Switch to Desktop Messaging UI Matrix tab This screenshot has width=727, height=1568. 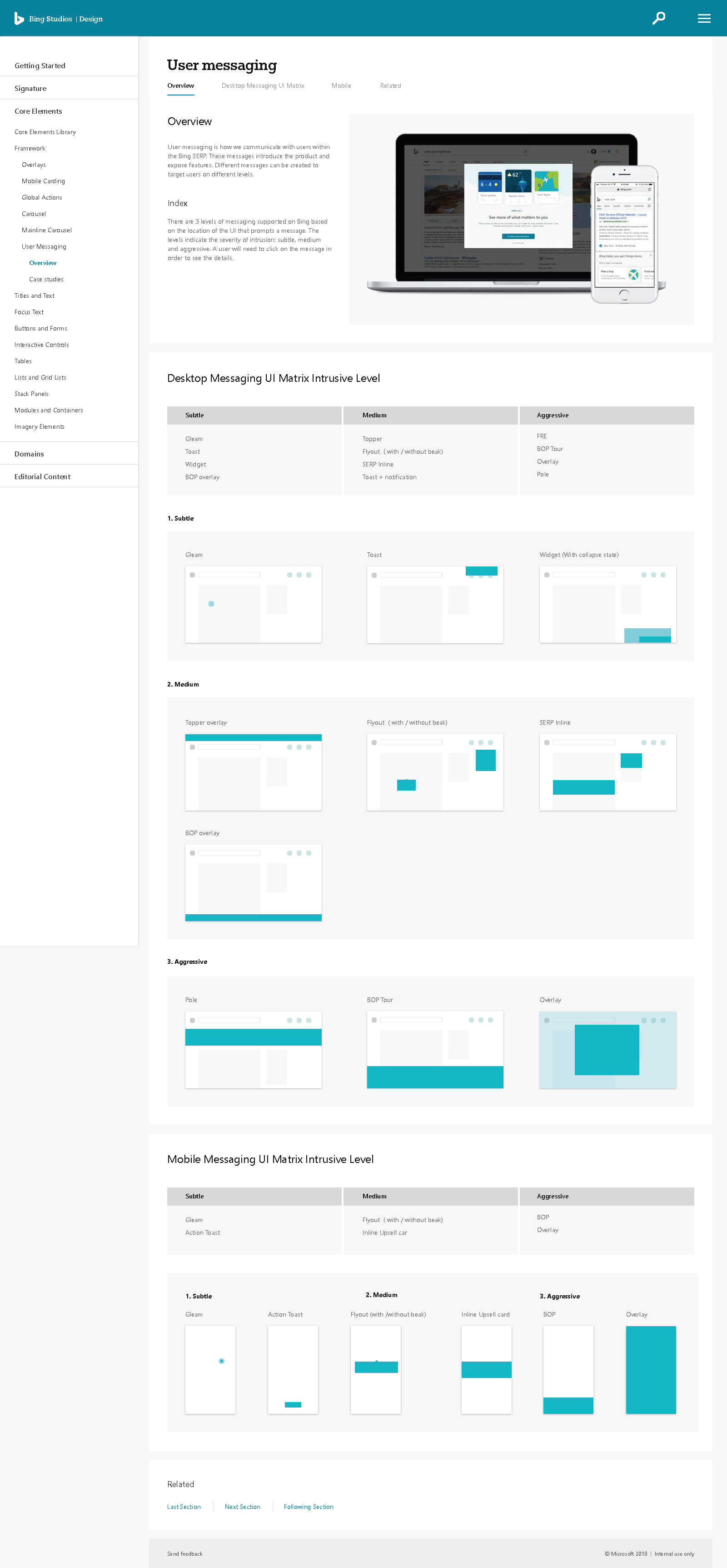(263, 86)
